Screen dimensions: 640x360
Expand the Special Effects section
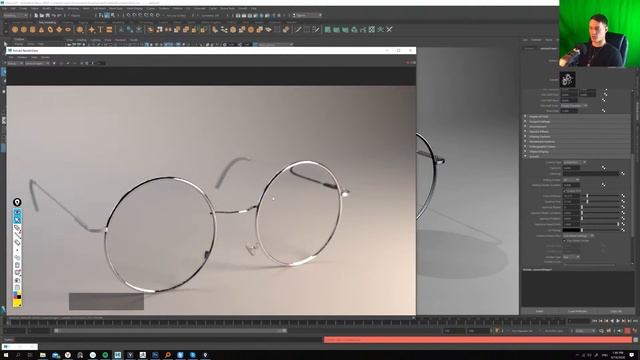tap(577, 131)
